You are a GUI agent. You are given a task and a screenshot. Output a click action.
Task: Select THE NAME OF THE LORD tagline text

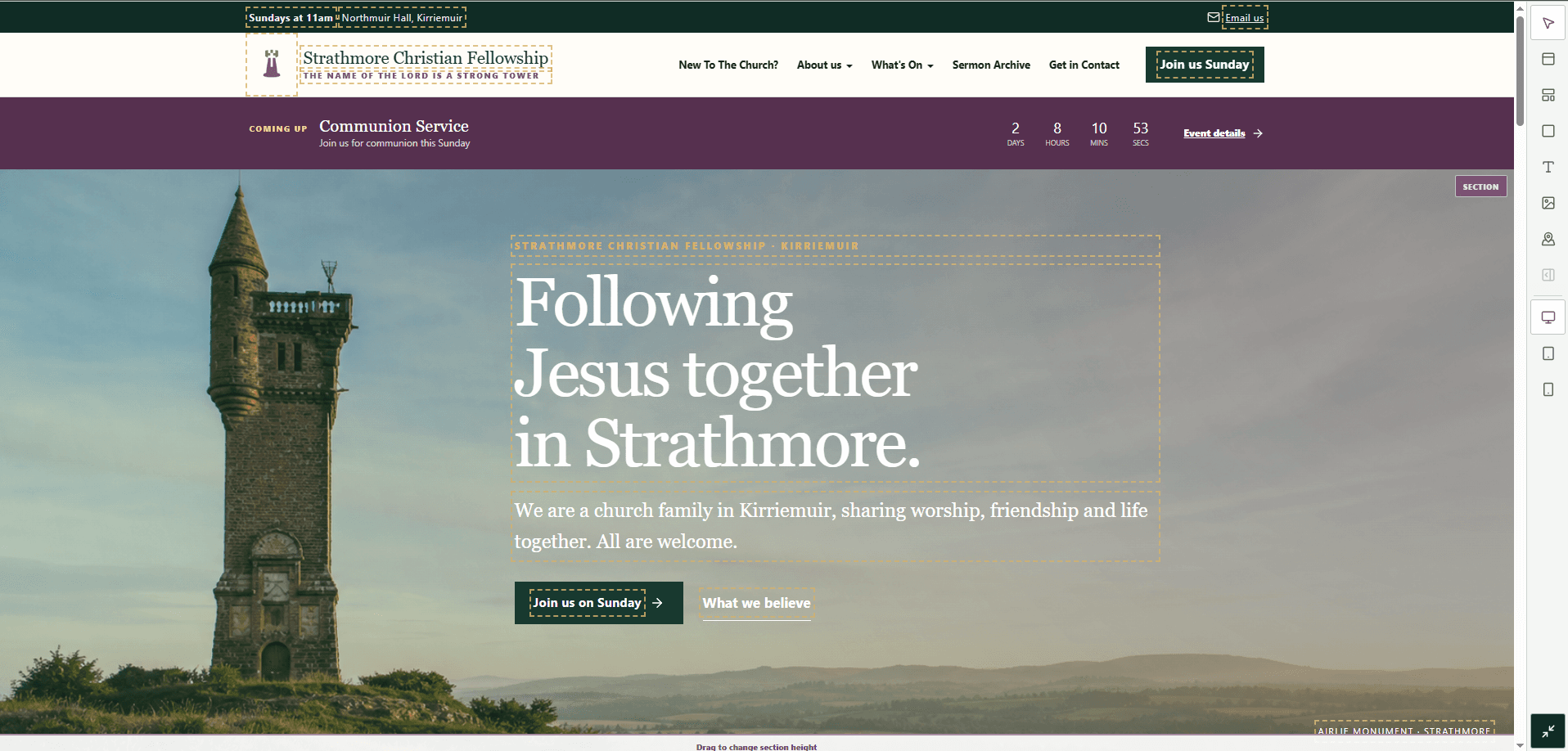point(421,76)
